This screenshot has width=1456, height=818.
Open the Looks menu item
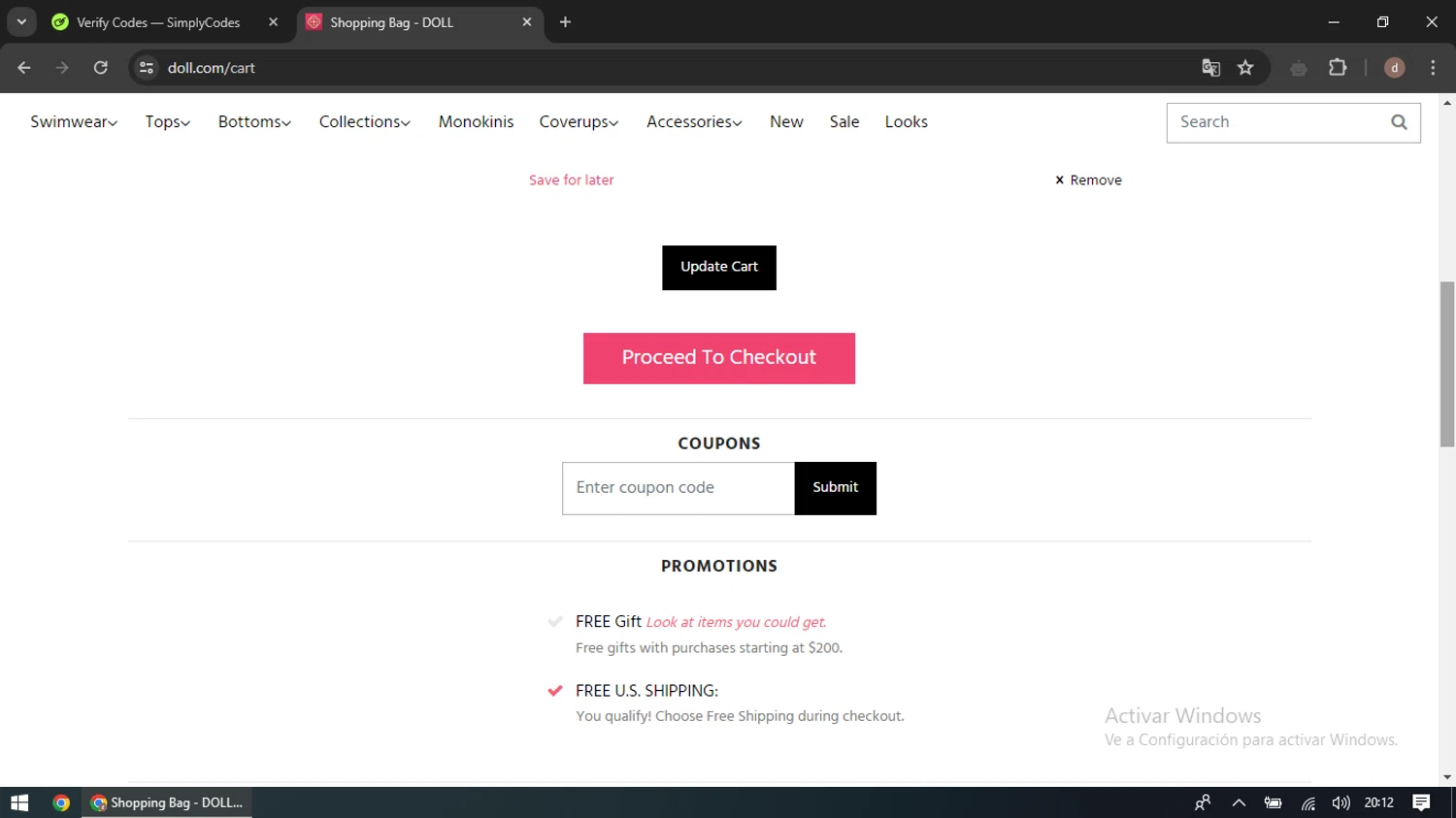(906, 121)
